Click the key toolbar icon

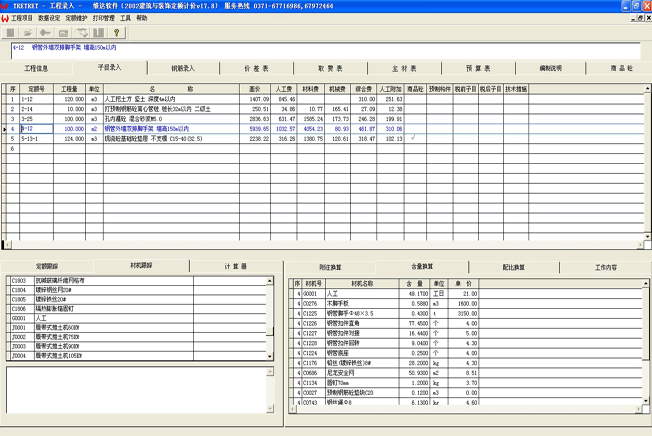tap(45, 33)
